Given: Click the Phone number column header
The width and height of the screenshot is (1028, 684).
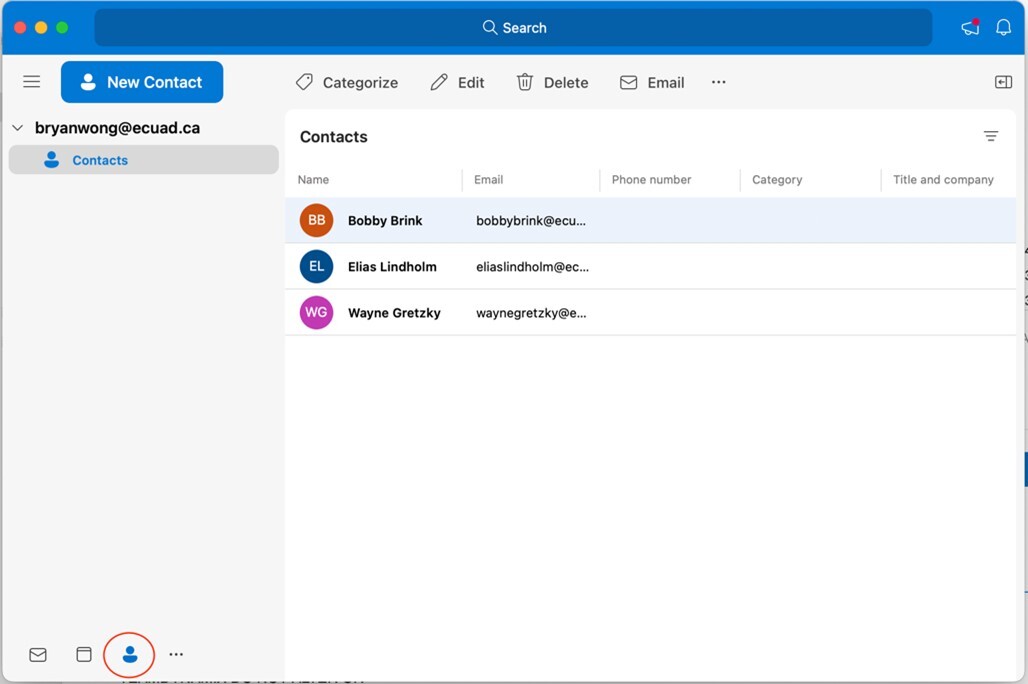Looking at the screenshot, I should pos(651,180).
